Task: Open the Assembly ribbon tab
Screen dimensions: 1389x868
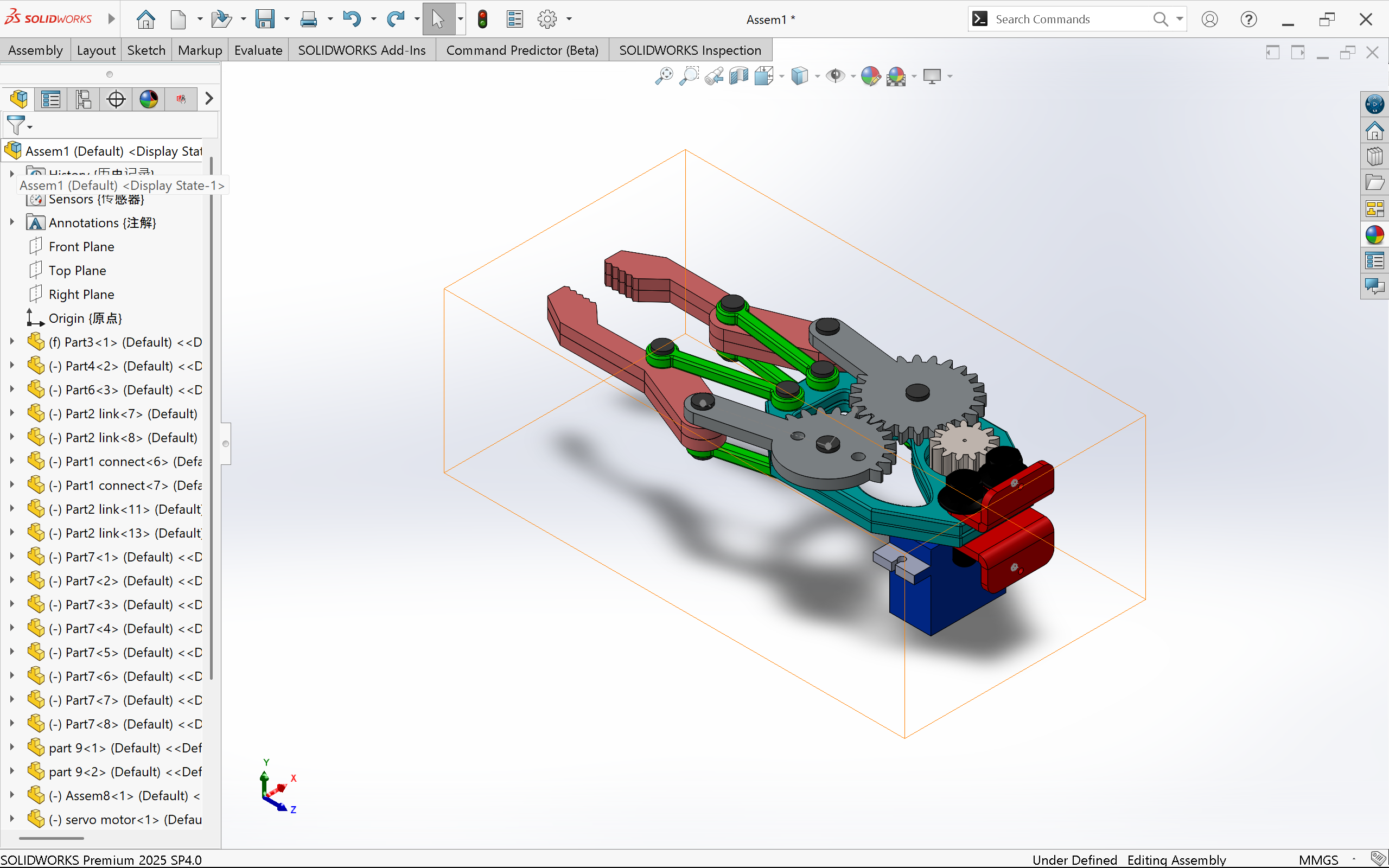Action: tap(36, 50)
